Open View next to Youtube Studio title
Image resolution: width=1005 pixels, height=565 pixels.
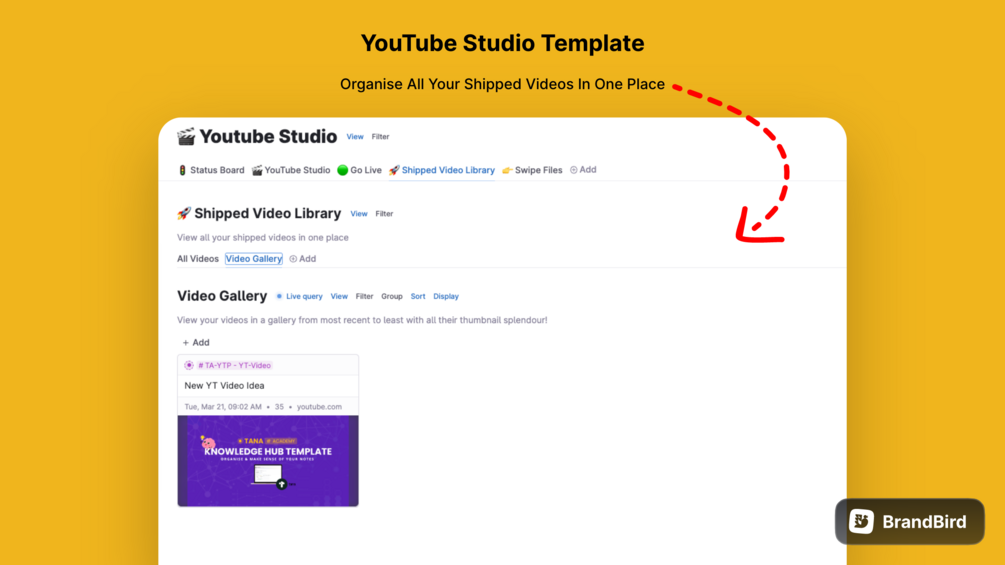coord(355,136)
